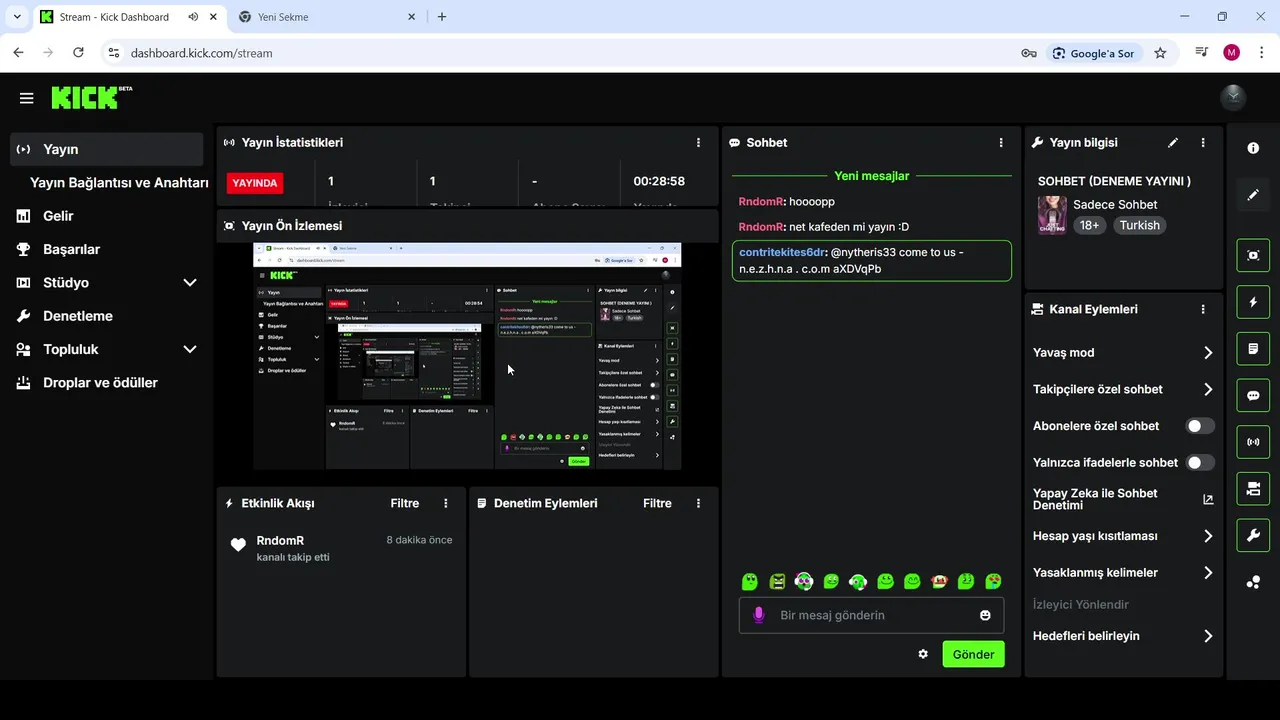
Task: Toggle the chat bubble widget icon
Action: pyautogui.click(x=1253, y=395)
